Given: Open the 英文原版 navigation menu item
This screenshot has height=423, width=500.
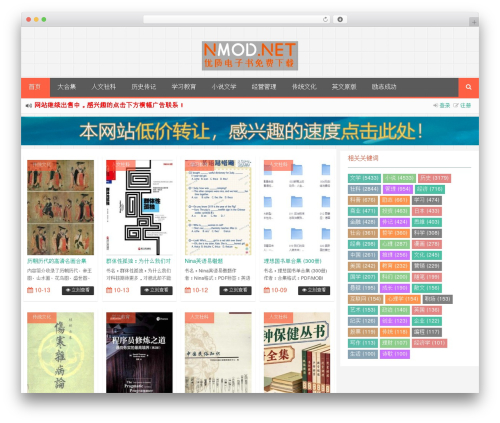Looking at the screenshot, I should (344, 87).
